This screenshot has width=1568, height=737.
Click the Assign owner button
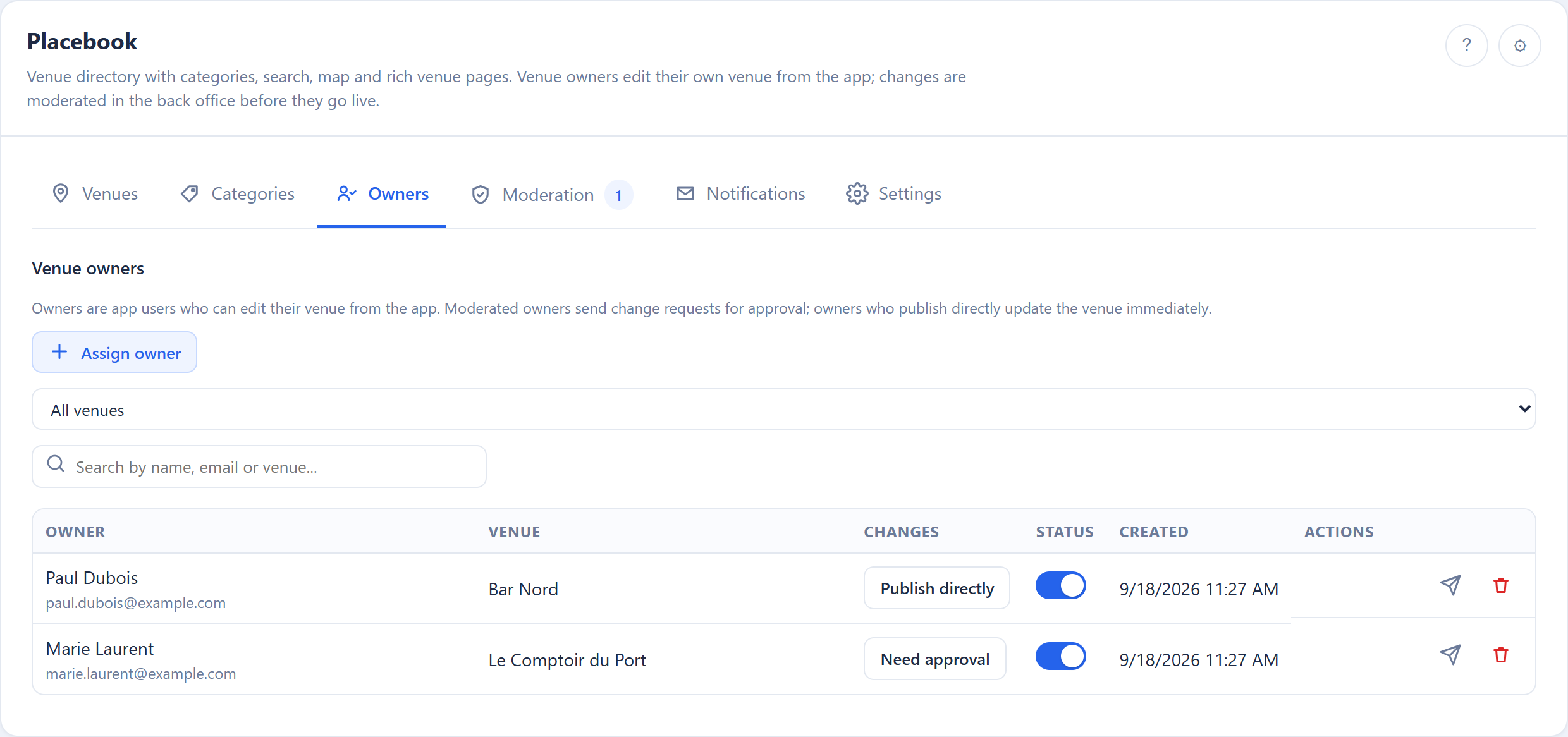point(114,353)
